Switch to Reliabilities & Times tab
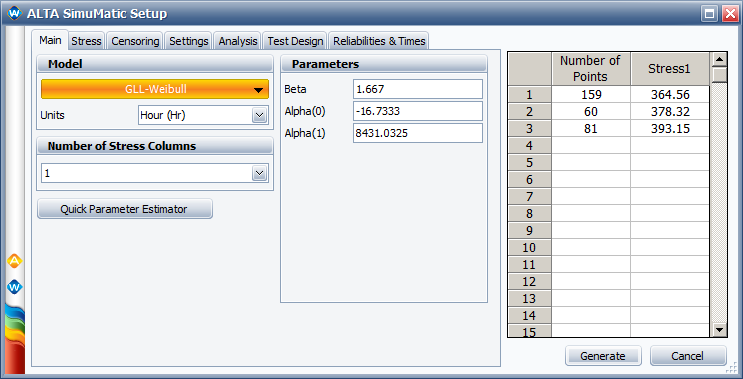 click(x=379, y=41)
